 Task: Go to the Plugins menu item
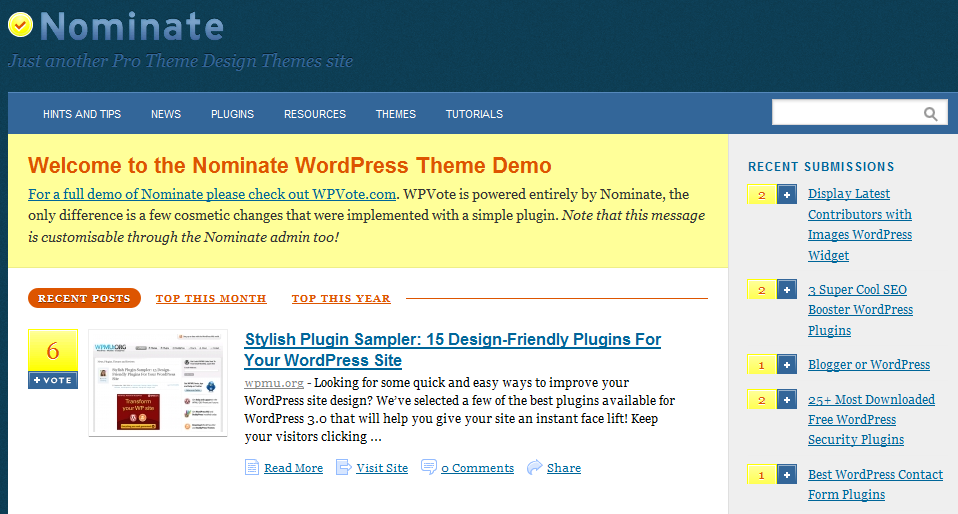tap(232, 114)
